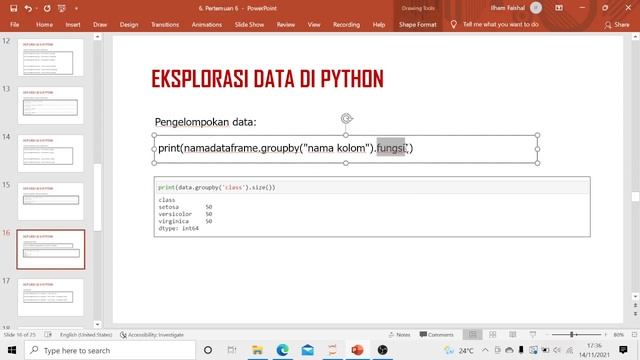Image resolution: width=640 pixels, height=360 pixels.
Task: Save the presentation with the floppy icon
Action: [x=13, y=8]
